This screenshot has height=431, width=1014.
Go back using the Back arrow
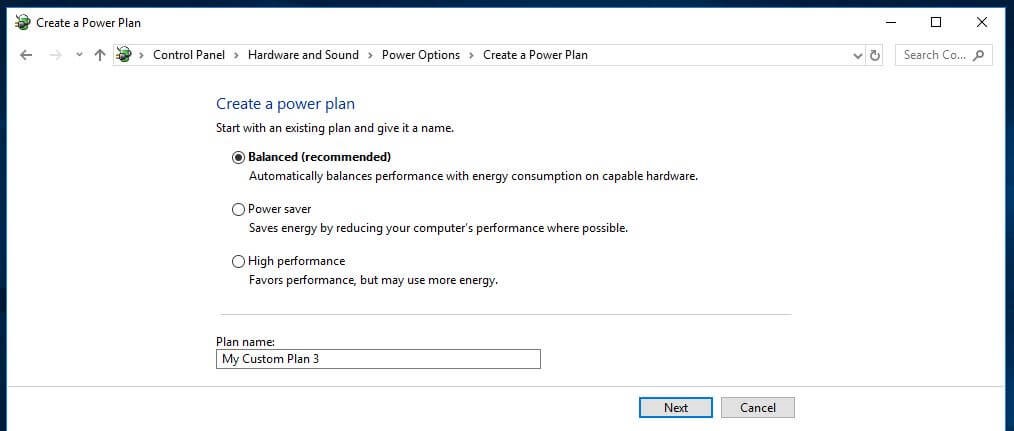[26, 55]
